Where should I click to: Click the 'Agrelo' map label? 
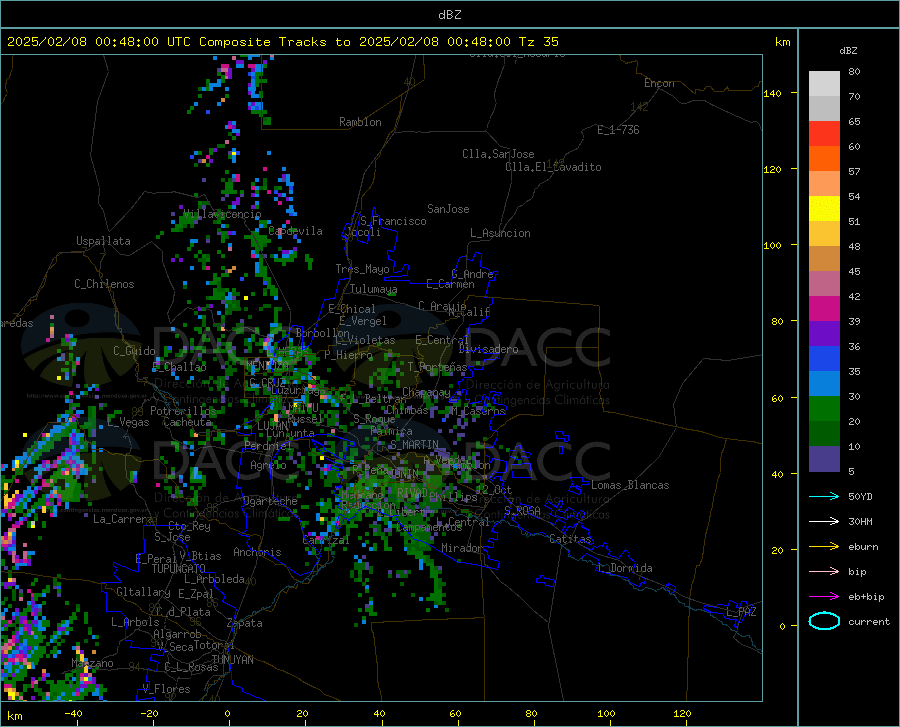(x=268, y=465)
